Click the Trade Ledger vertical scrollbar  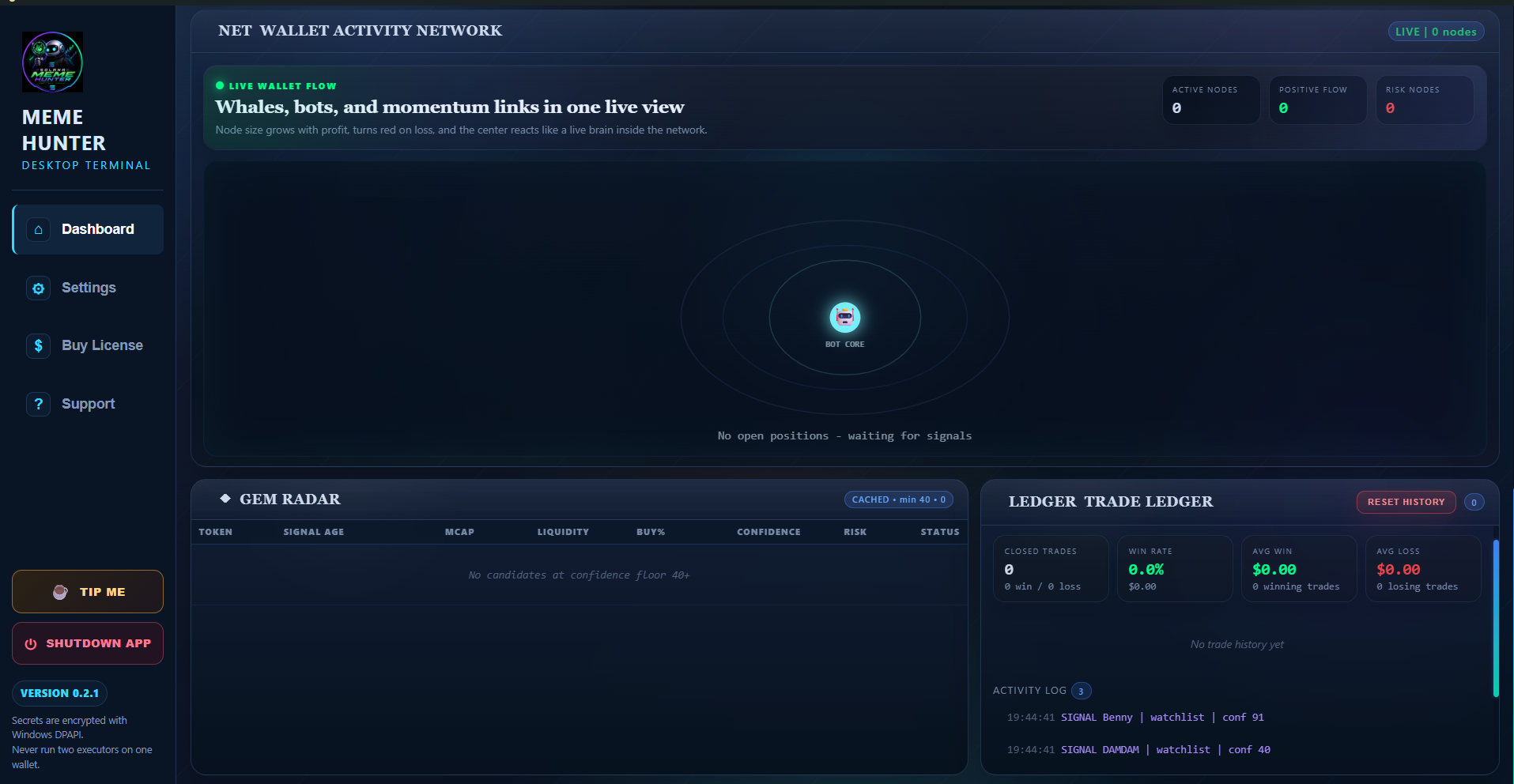(x=1495, y=618)
